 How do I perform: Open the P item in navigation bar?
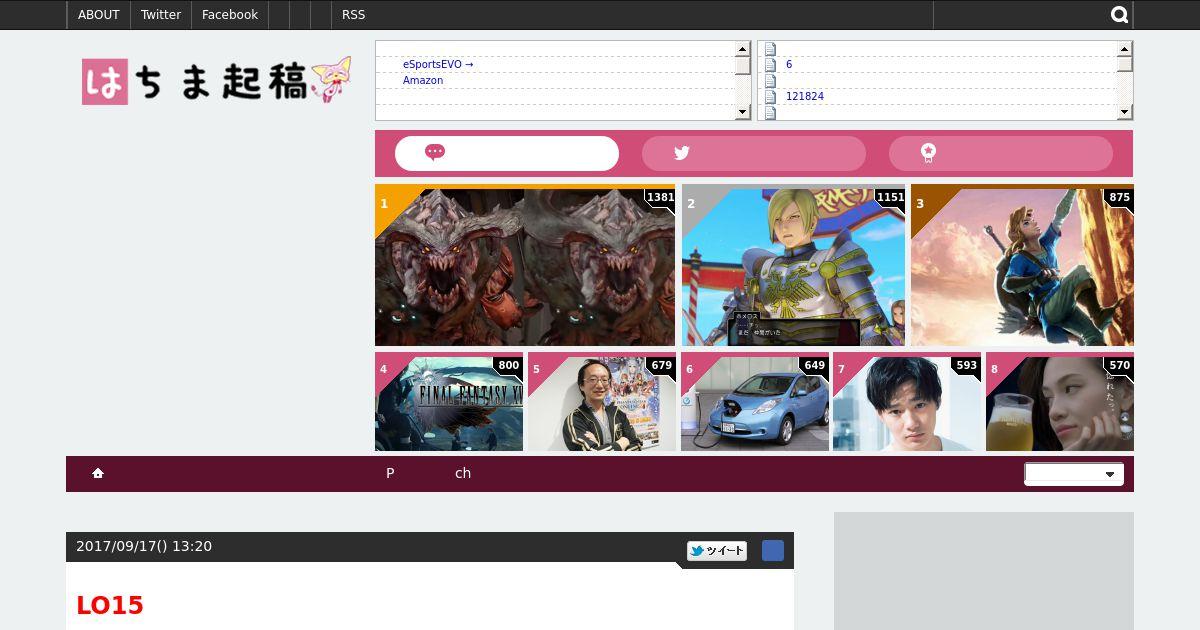pos(390,473)
